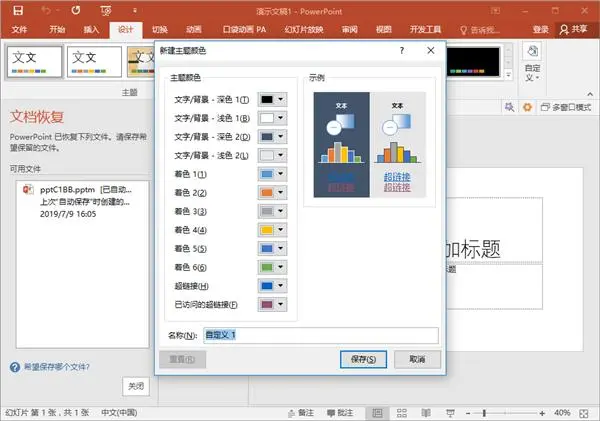Screen dimensions: 600x421
Task: Start Slide Show from status bar icon
Action: coord(450,413)
